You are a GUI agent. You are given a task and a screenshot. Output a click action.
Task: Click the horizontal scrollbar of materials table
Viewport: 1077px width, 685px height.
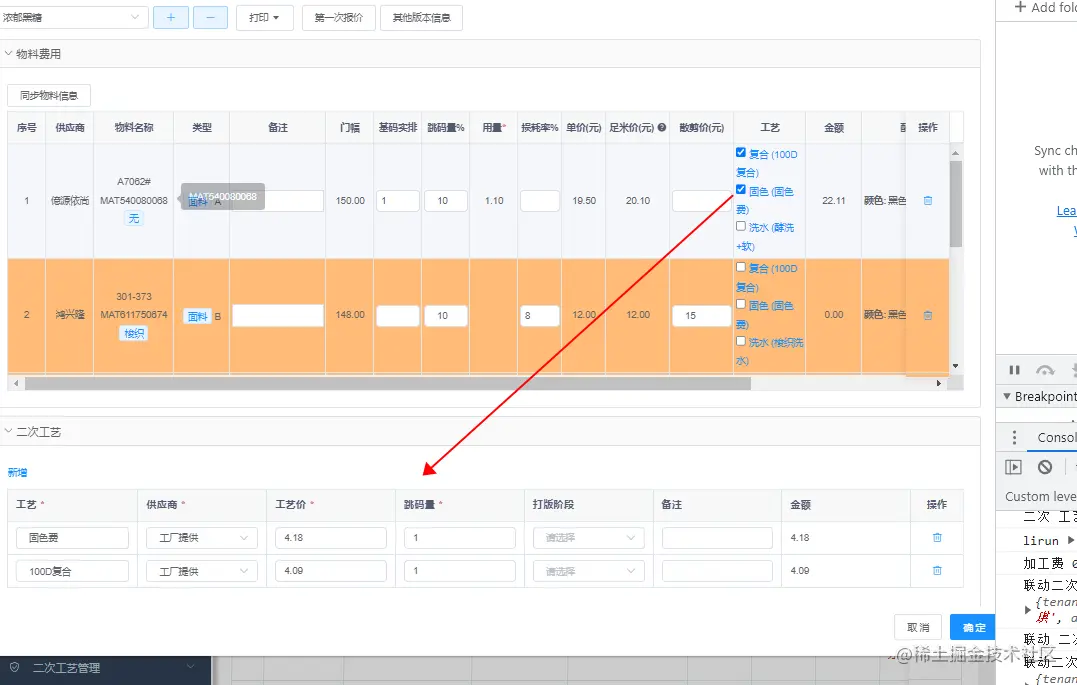click(x=388, y=383)
